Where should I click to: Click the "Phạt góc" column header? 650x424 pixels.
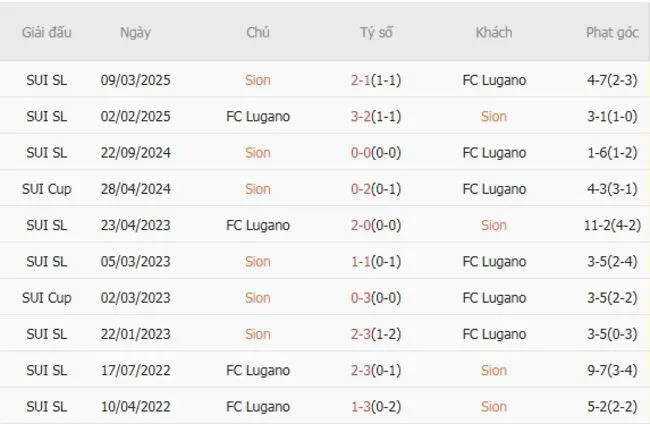coord(612,32)
